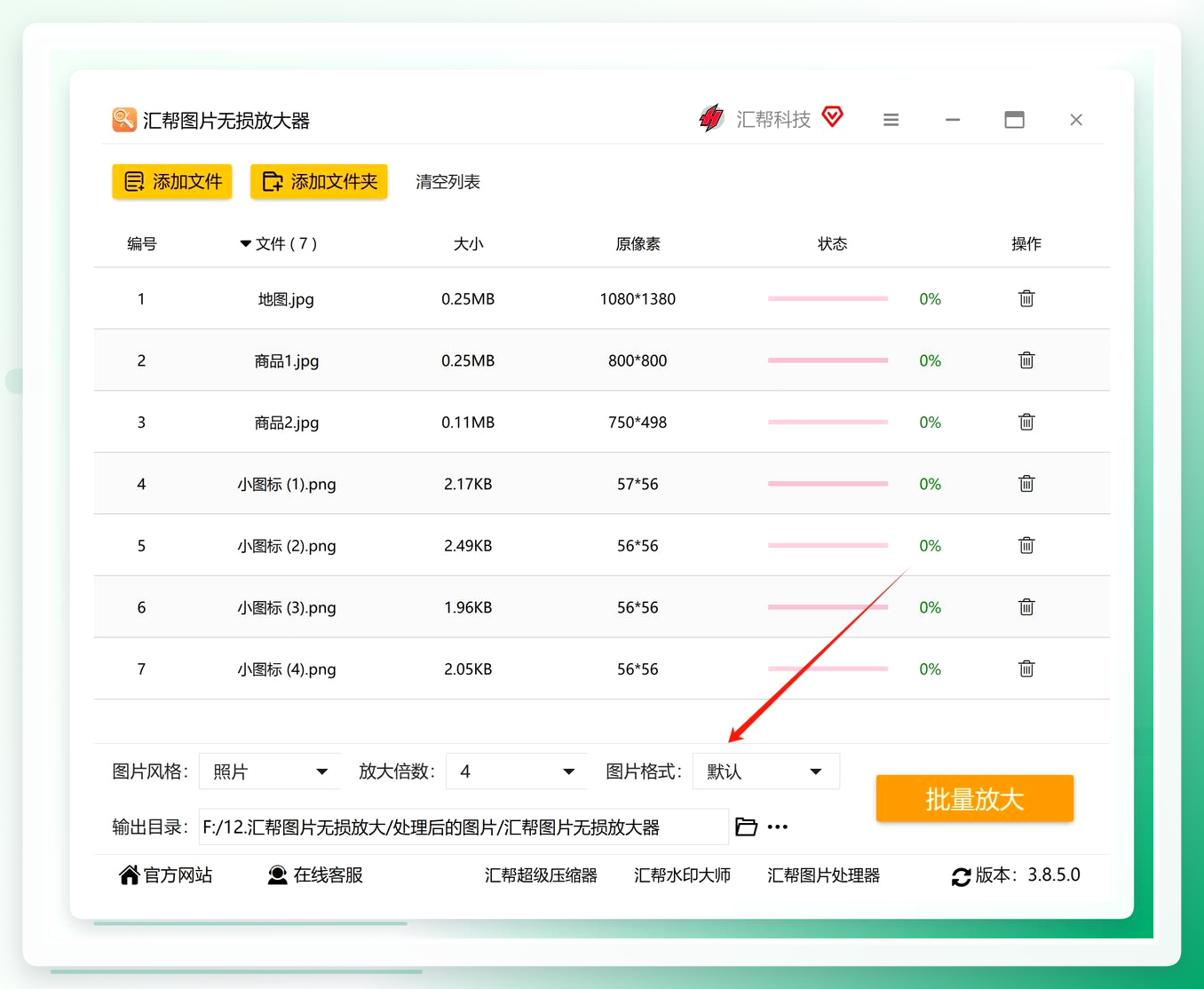Screen dimensions: 1204x989
Task: Click size value 2.17KB
Action: click(468, 484)
